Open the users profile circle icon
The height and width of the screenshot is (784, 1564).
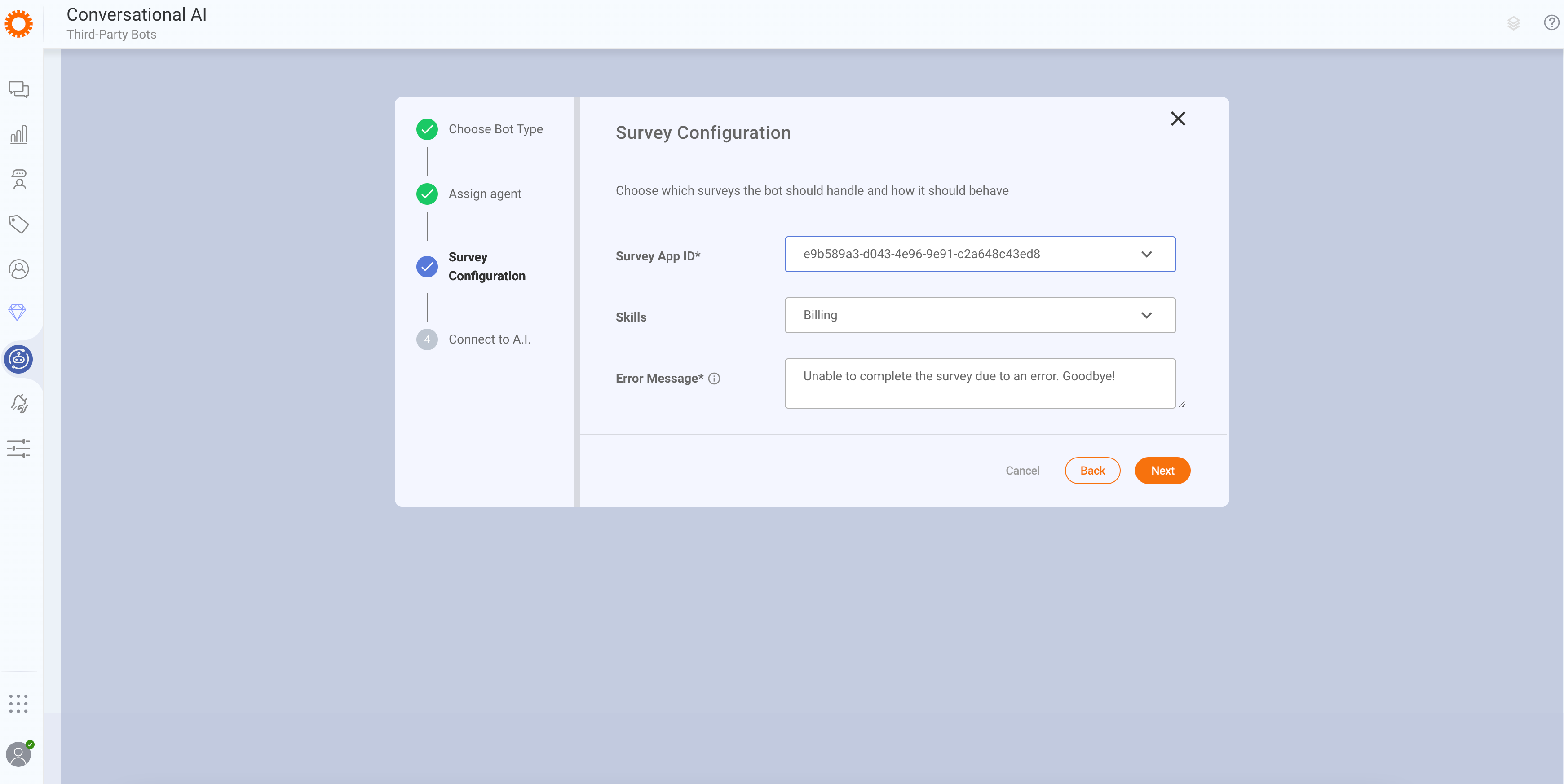(19, 269)
